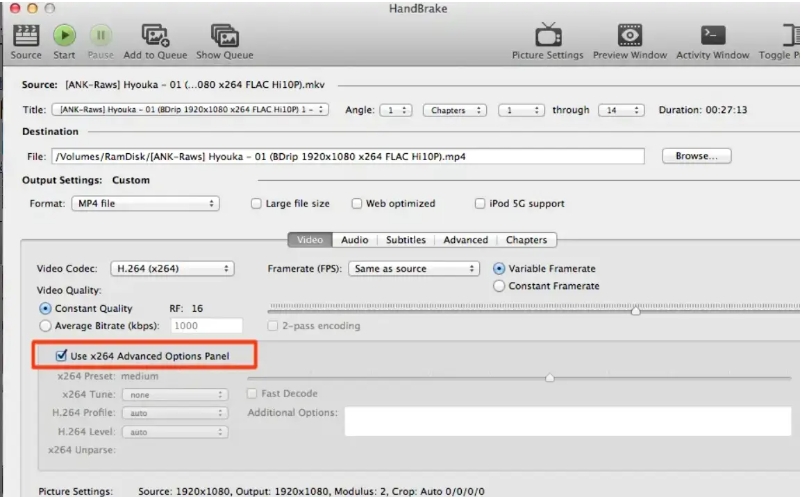Image resolution: width=801 pixels, height=497 pixels.
Task: Click the Output Settings: Custom label
Action: pos(86,180)
